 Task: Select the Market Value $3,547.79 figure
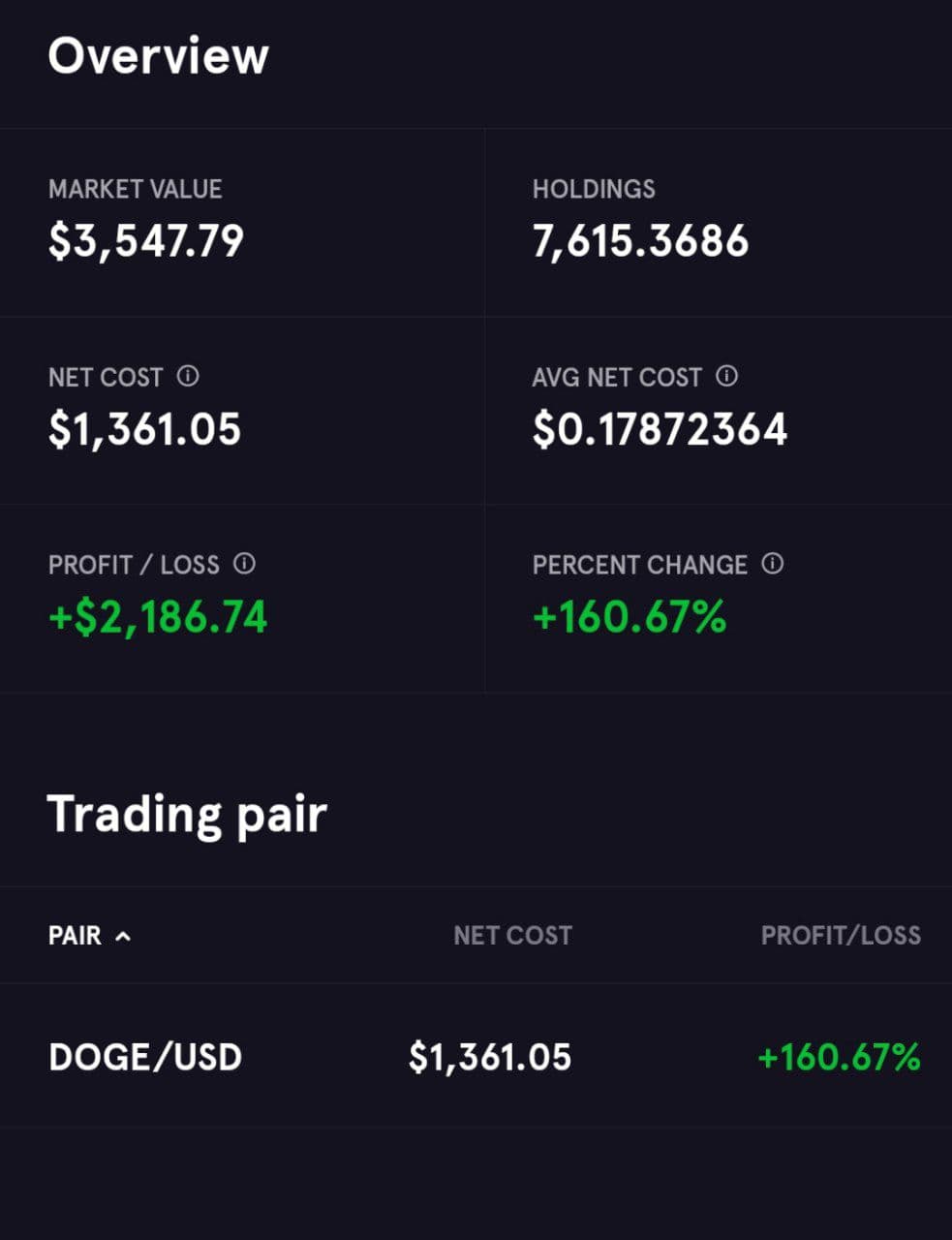tap(146, 241)
